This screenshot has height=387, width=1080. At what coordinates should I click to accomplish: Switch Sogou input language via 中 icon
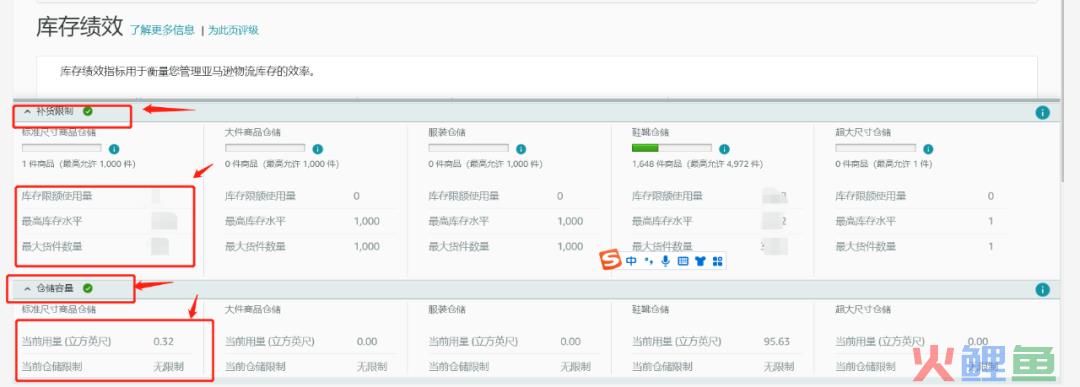(x=632, y=261)
